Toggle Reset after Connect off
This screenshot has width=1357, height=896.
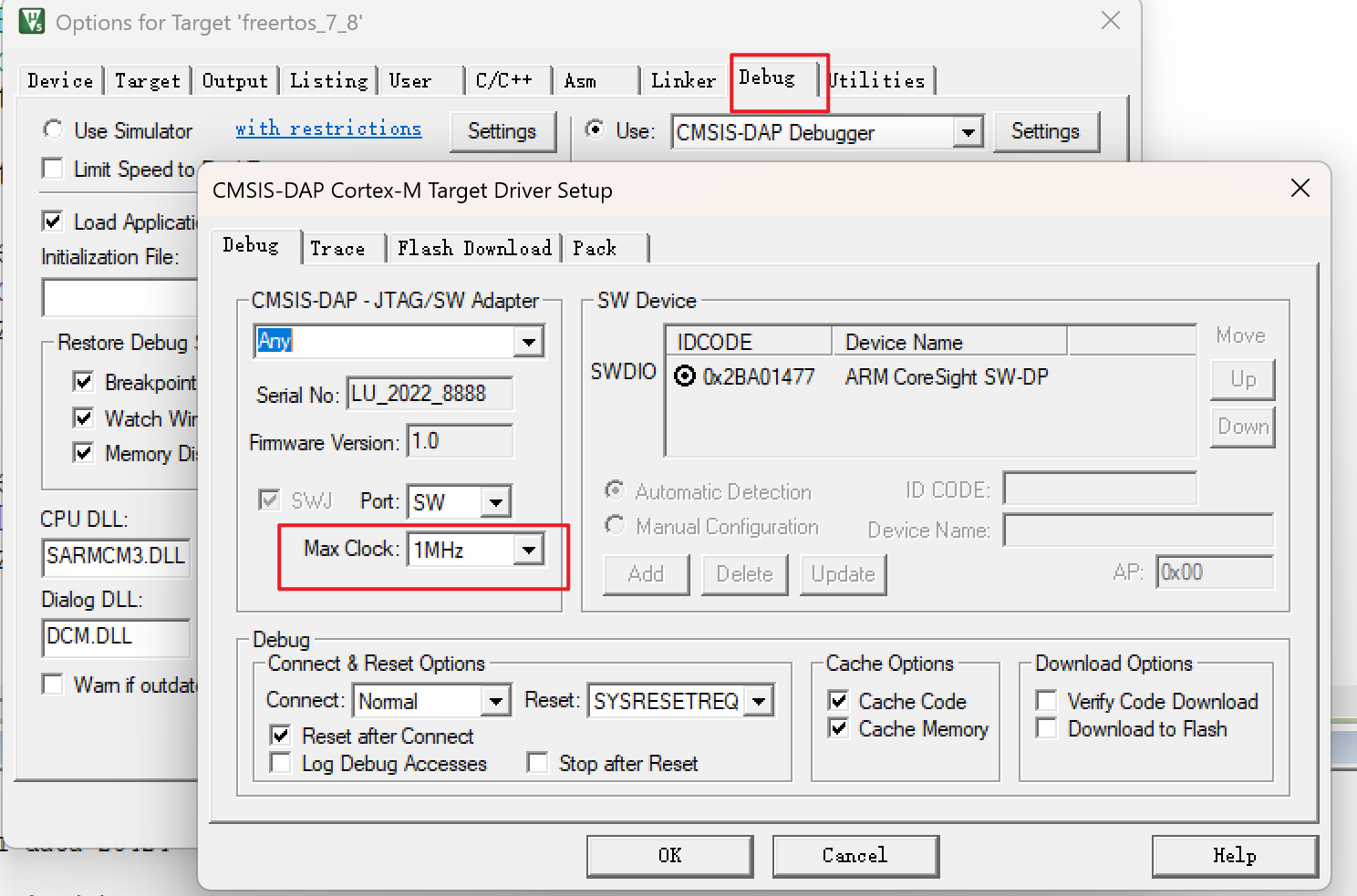point(280,736)
